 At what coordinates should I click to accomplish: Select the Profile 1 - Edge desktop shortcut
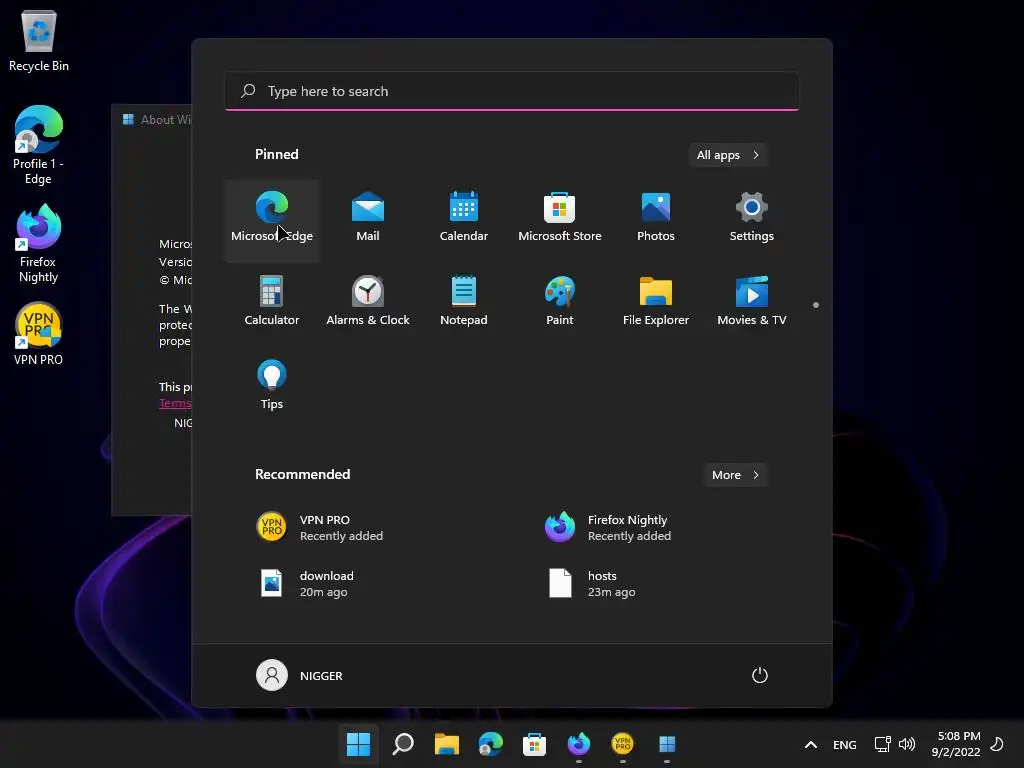coord(39,145)
